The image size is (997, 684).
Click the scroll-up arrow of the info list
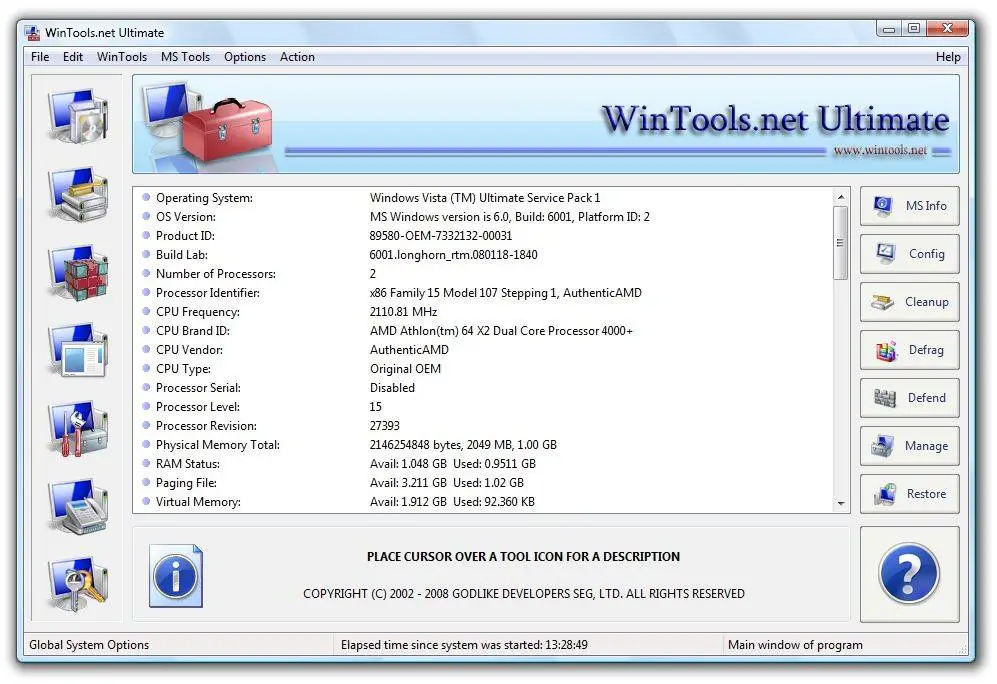[841, 197]
